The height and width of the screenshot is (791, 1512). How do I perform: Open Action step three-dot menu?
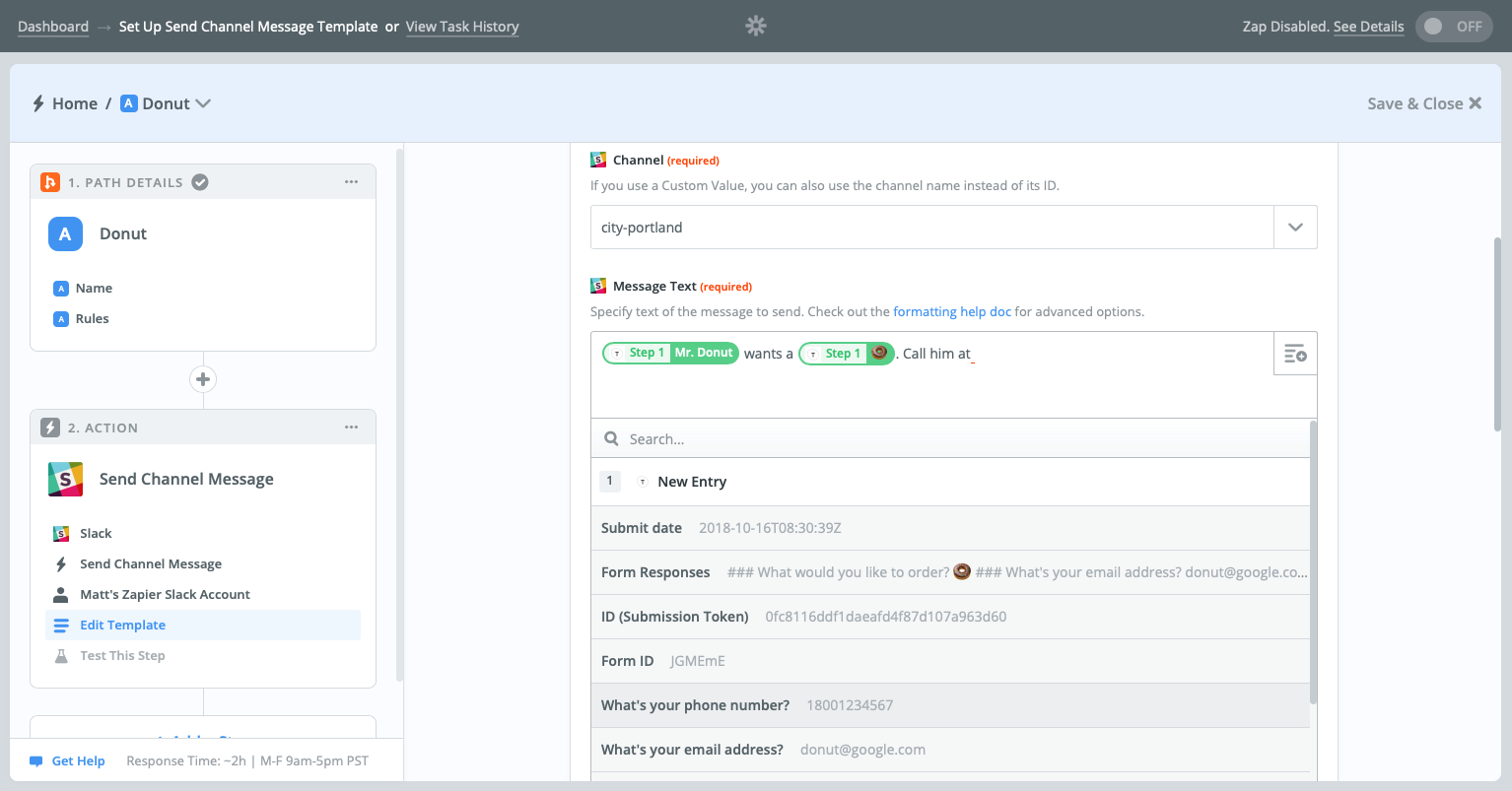pos(351,428)
